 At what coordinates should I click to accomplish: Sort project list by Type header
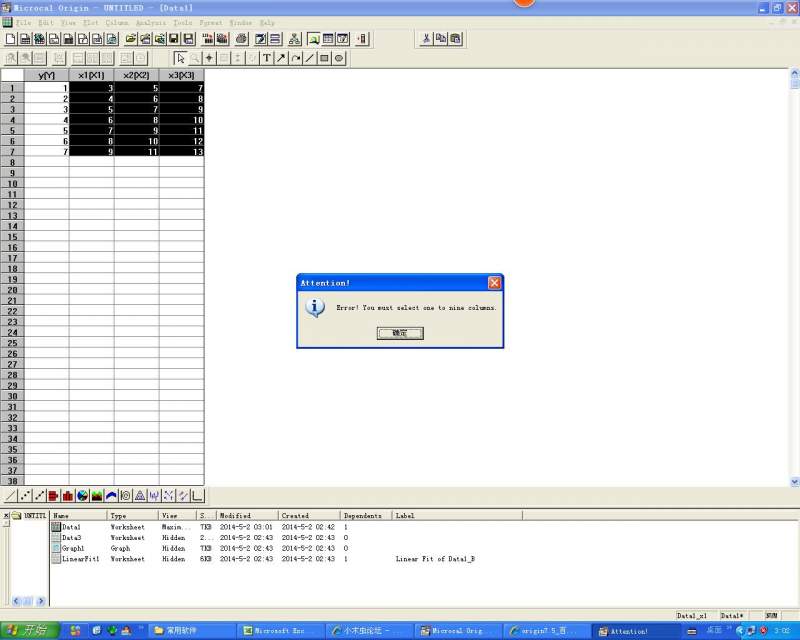[133, 515]
